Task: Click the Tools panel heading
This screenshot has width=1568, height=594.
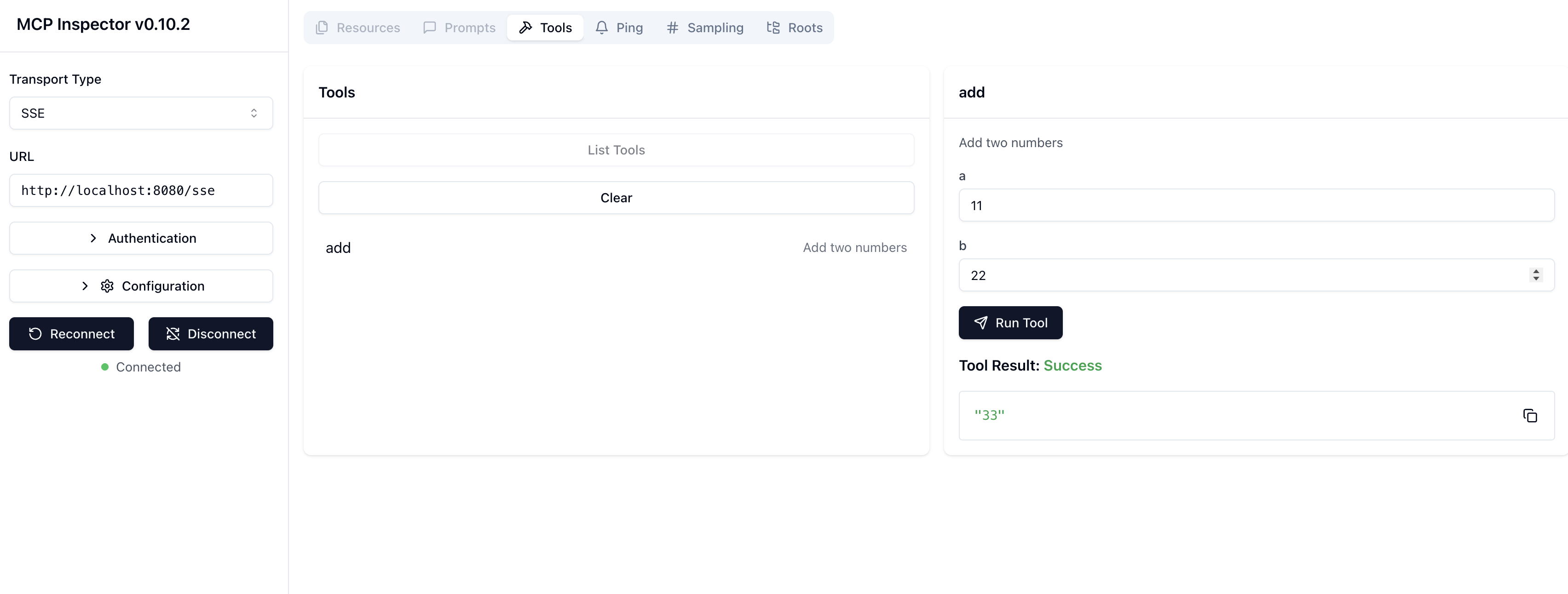Action: click(x=337, y=92)
